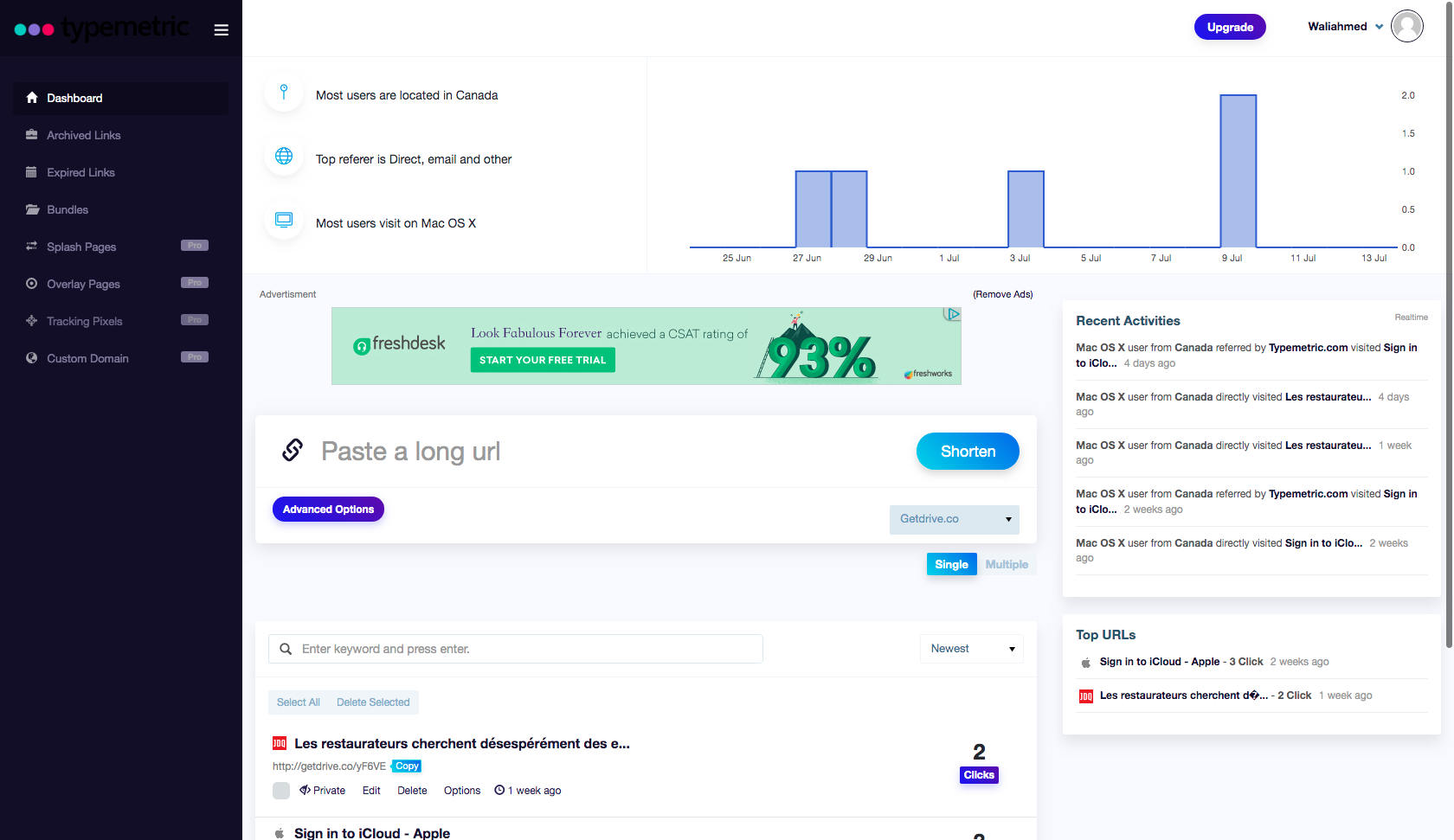Click START YOUR FREE TRIAL on ad
Image resolution: width=1454 pixels, height=840 pixels.
[543, 360]
